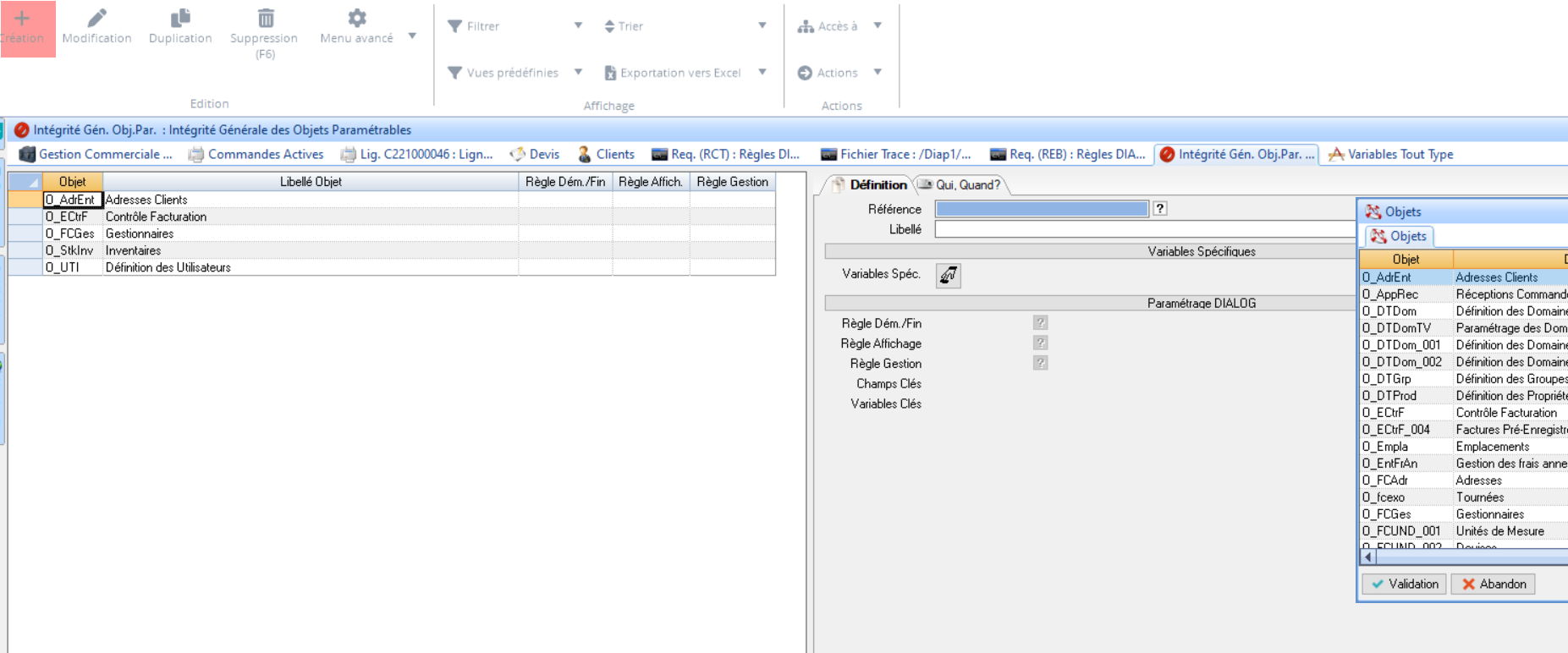Open the Menu avancé gear icon
Viewport: 1568px width, 653px height.
[357, 18]
